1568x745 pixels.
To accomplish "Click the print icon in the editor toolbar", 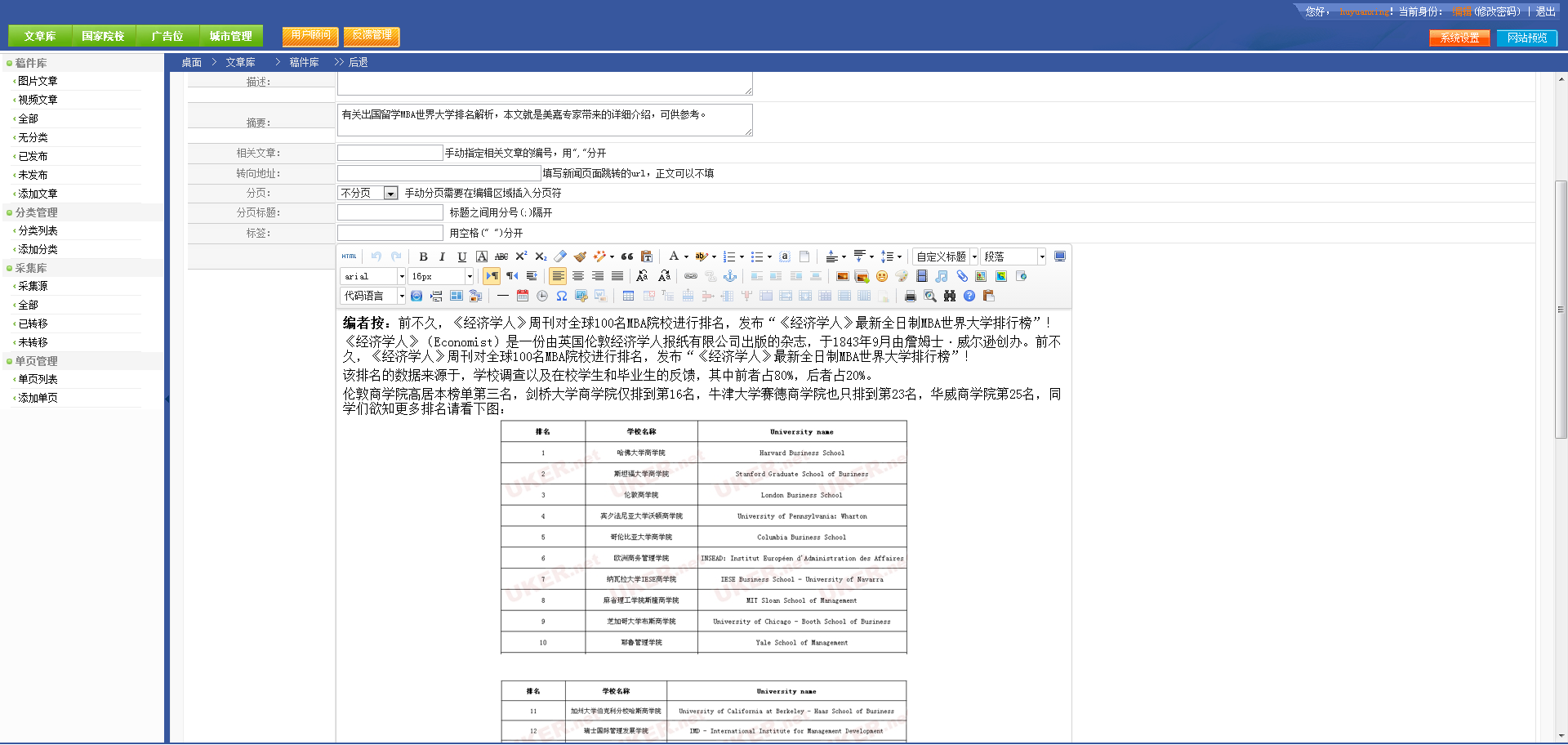I will [x=911, y=296].
